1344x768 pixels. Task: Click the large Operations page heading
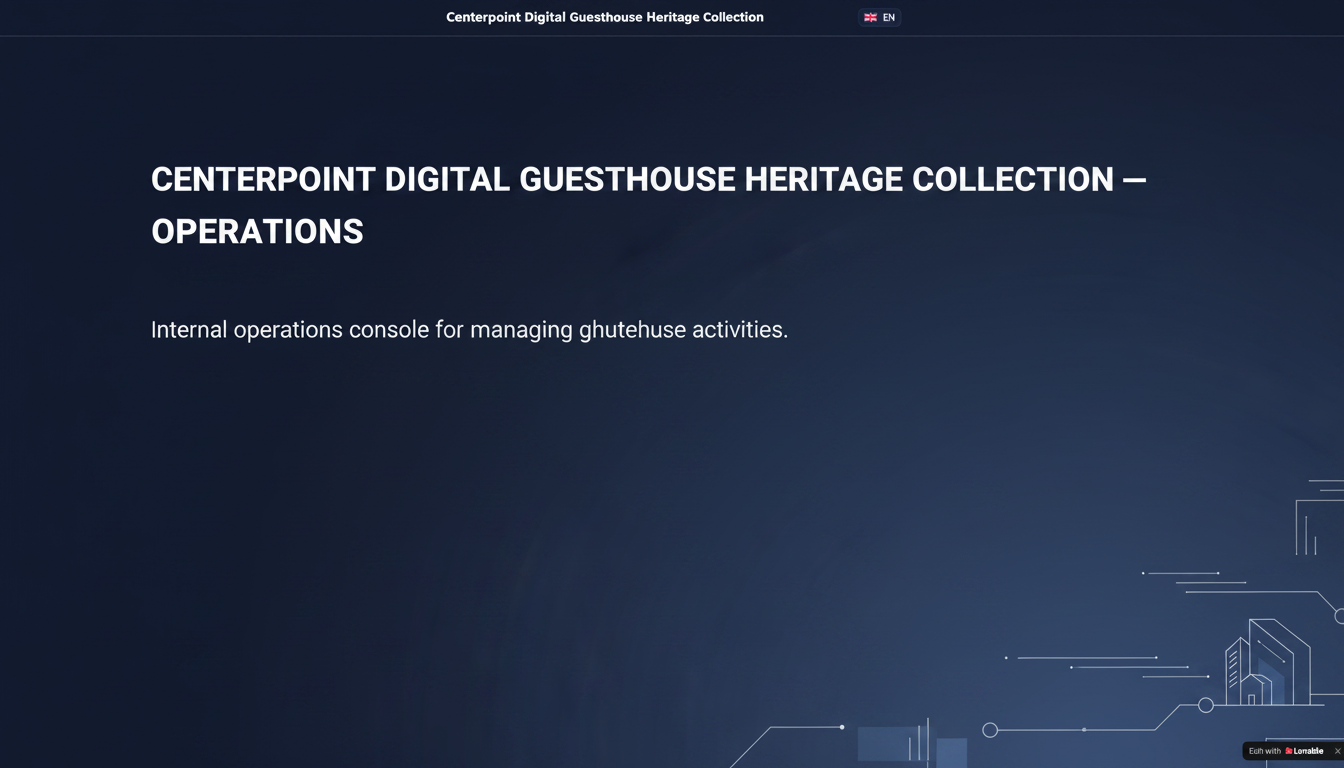pyautogui.click(x=649, y=205)
